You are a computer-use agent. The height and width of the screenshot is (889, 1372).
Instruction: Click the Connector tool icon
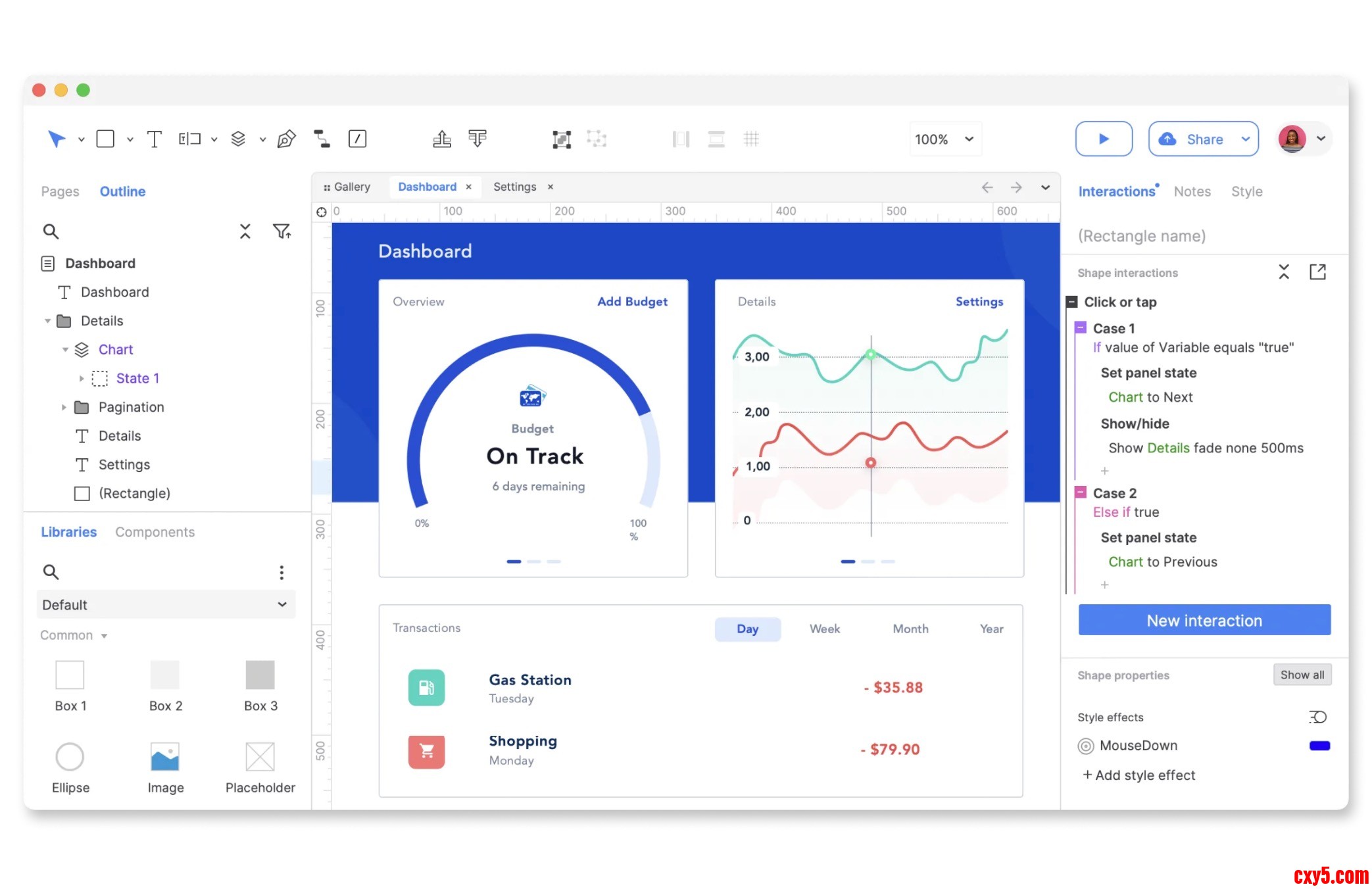(322, 139)
